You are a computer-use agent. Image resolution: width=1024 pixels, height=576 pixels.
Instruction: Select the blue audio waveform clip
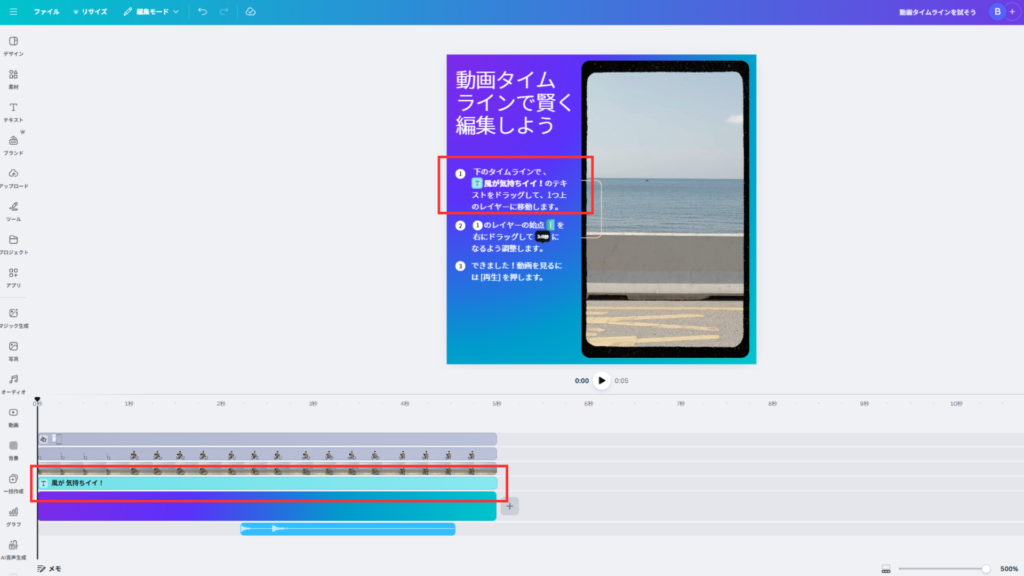[x=347, y=529]
